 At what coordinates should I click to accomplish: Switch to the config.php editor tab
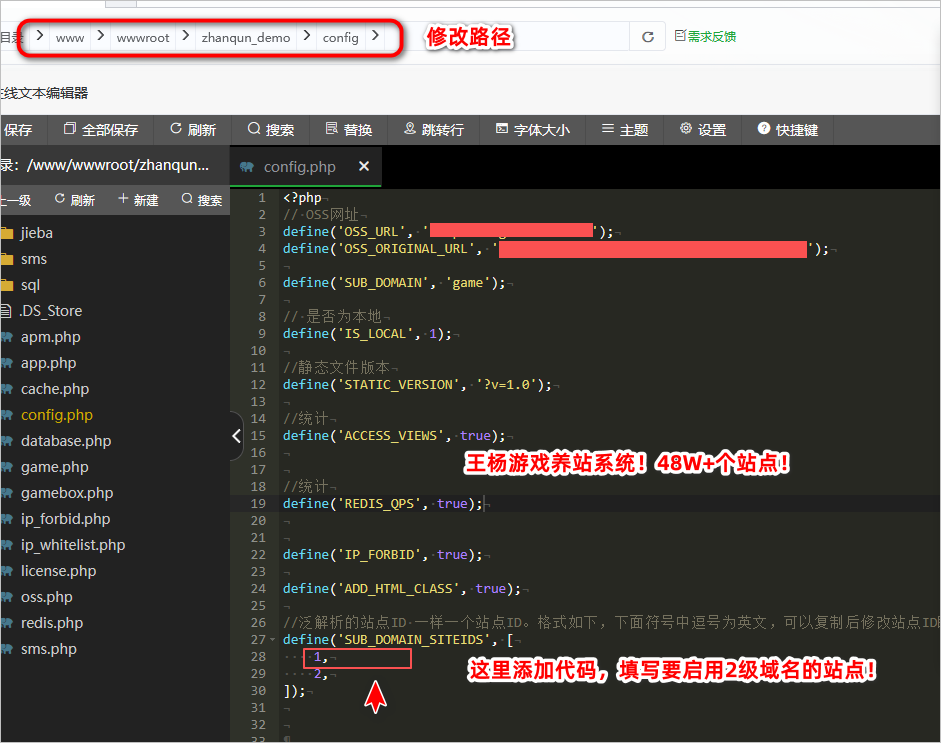point(299,167)
